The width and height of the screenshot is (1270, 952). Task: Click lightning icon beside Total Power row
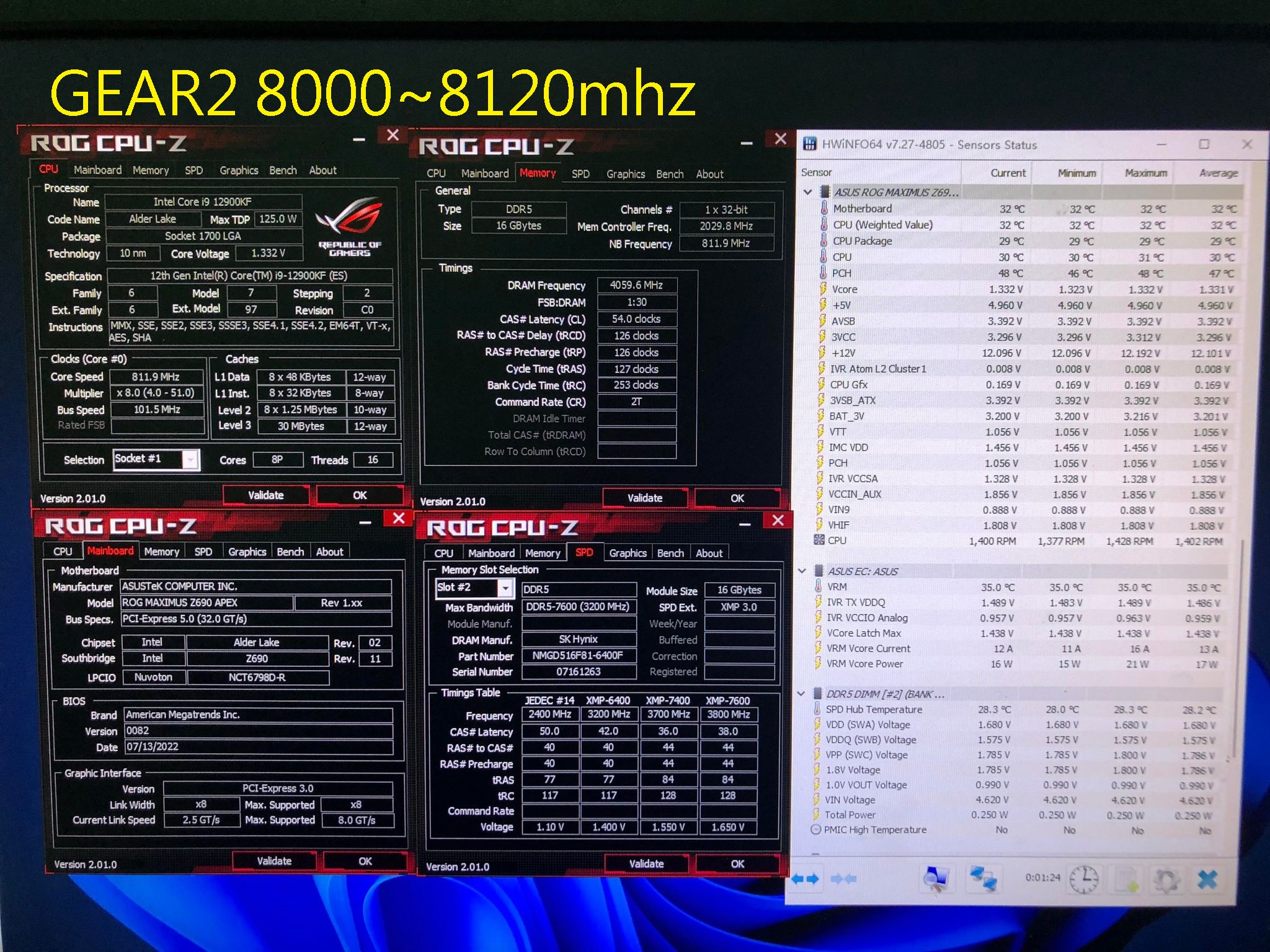coord(817,814)
